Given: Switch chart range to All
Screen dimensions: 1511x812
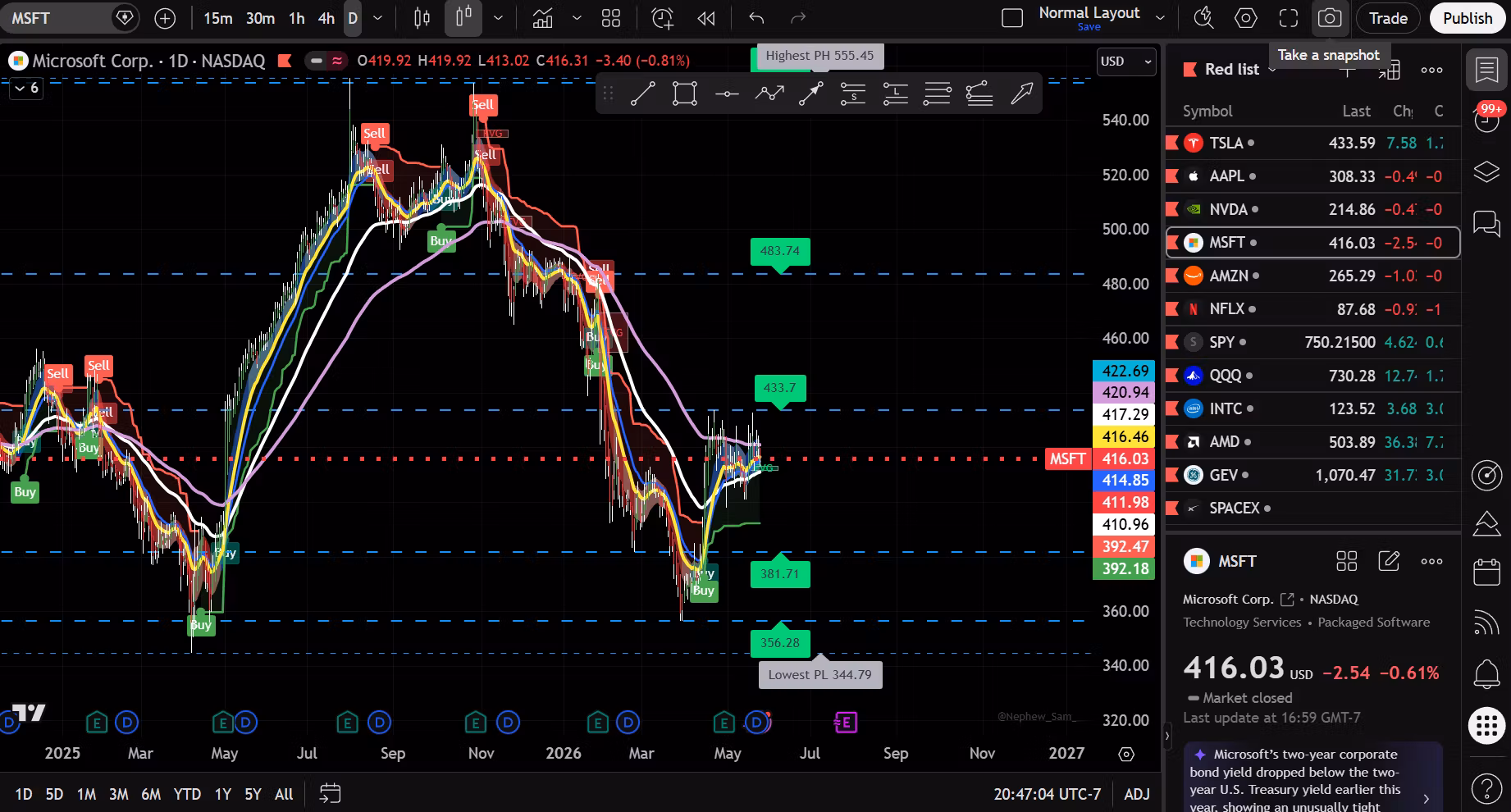Looking at the screenshot, I should [x=284, y=794].
